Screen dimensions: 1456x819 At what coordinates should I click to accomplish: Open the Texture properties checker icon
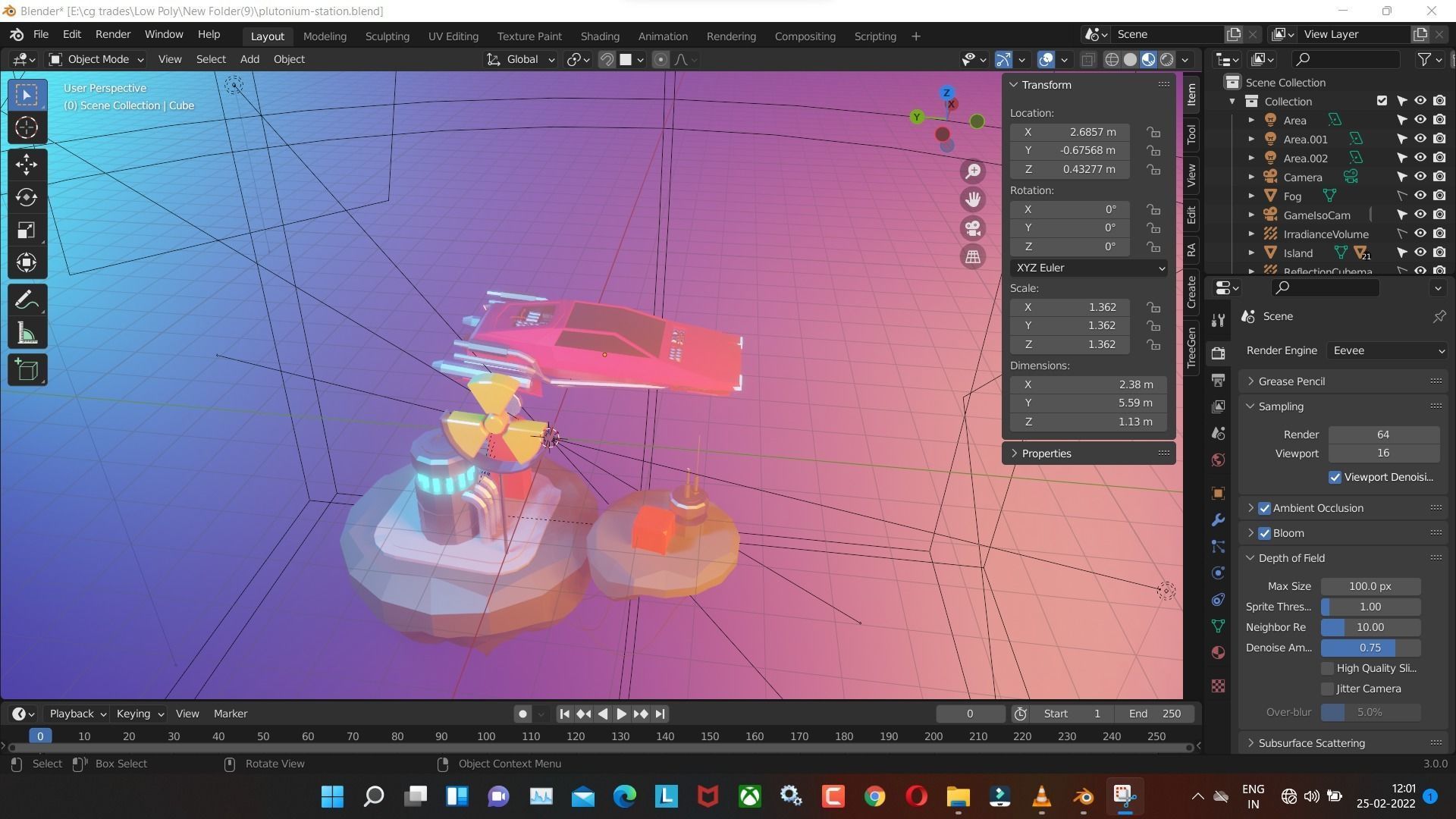1218,686
